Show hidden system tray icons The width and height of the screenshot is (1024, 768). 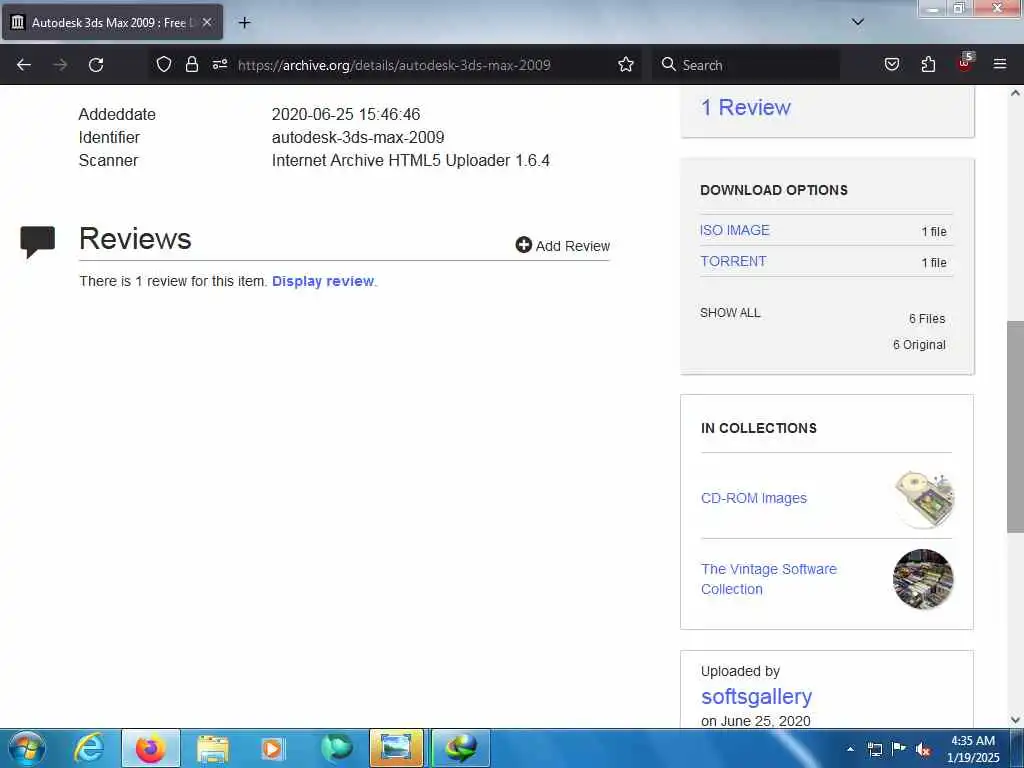[x=850, y=749]
